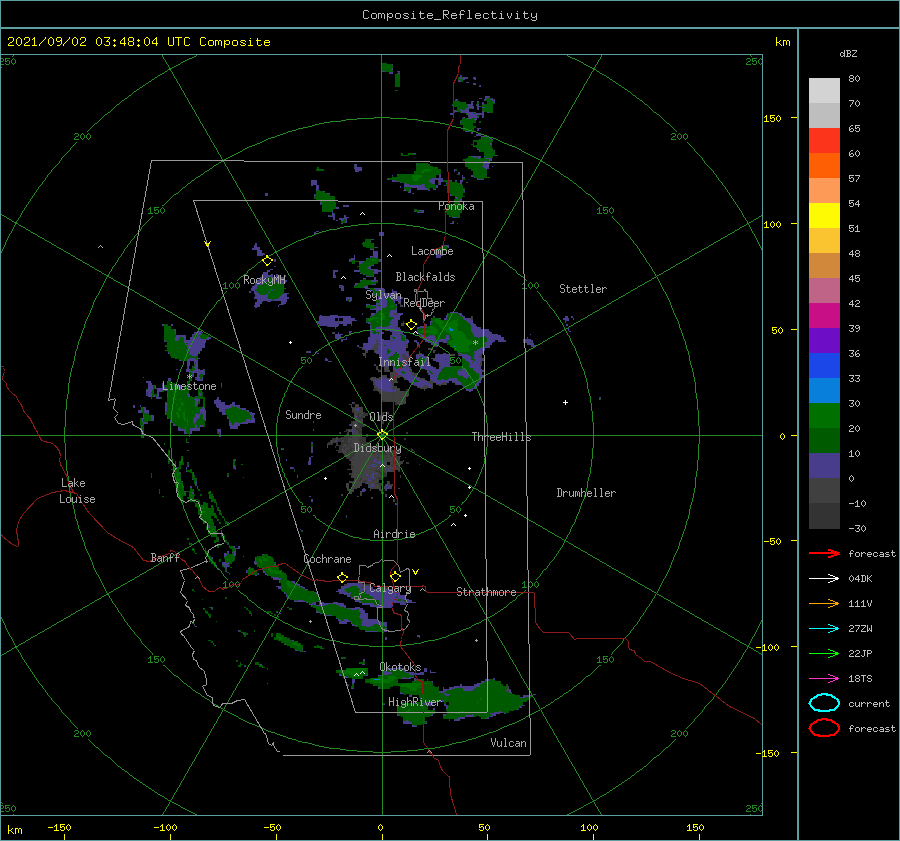Click the orange 60 dBZ color swatch
The height and width of the screenshot is (841, 900).
[824, 165]
